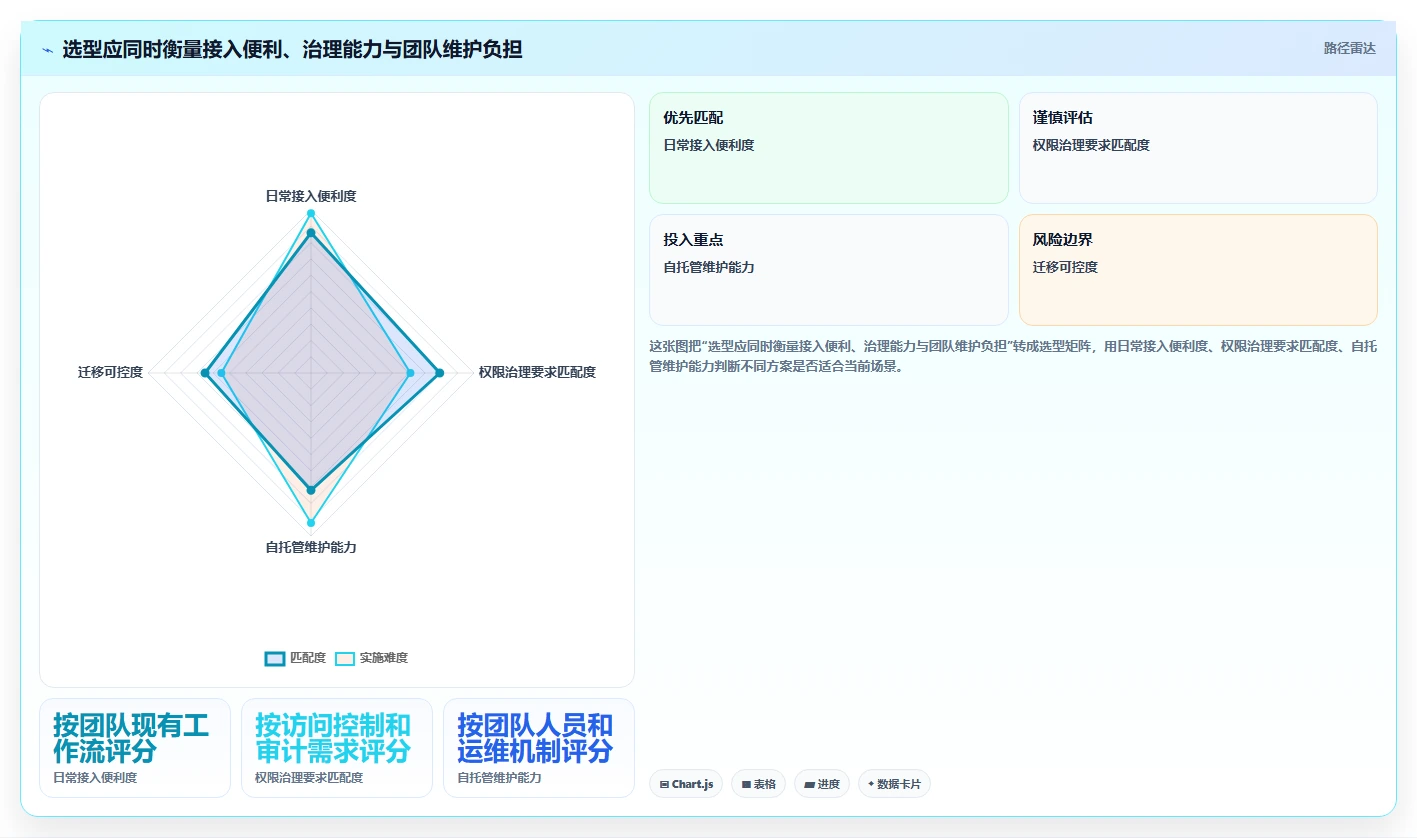Click rightmost 匹配度 data point on radar
Image resolution: width=1417 pixels, height=838 pixels.
440,373
